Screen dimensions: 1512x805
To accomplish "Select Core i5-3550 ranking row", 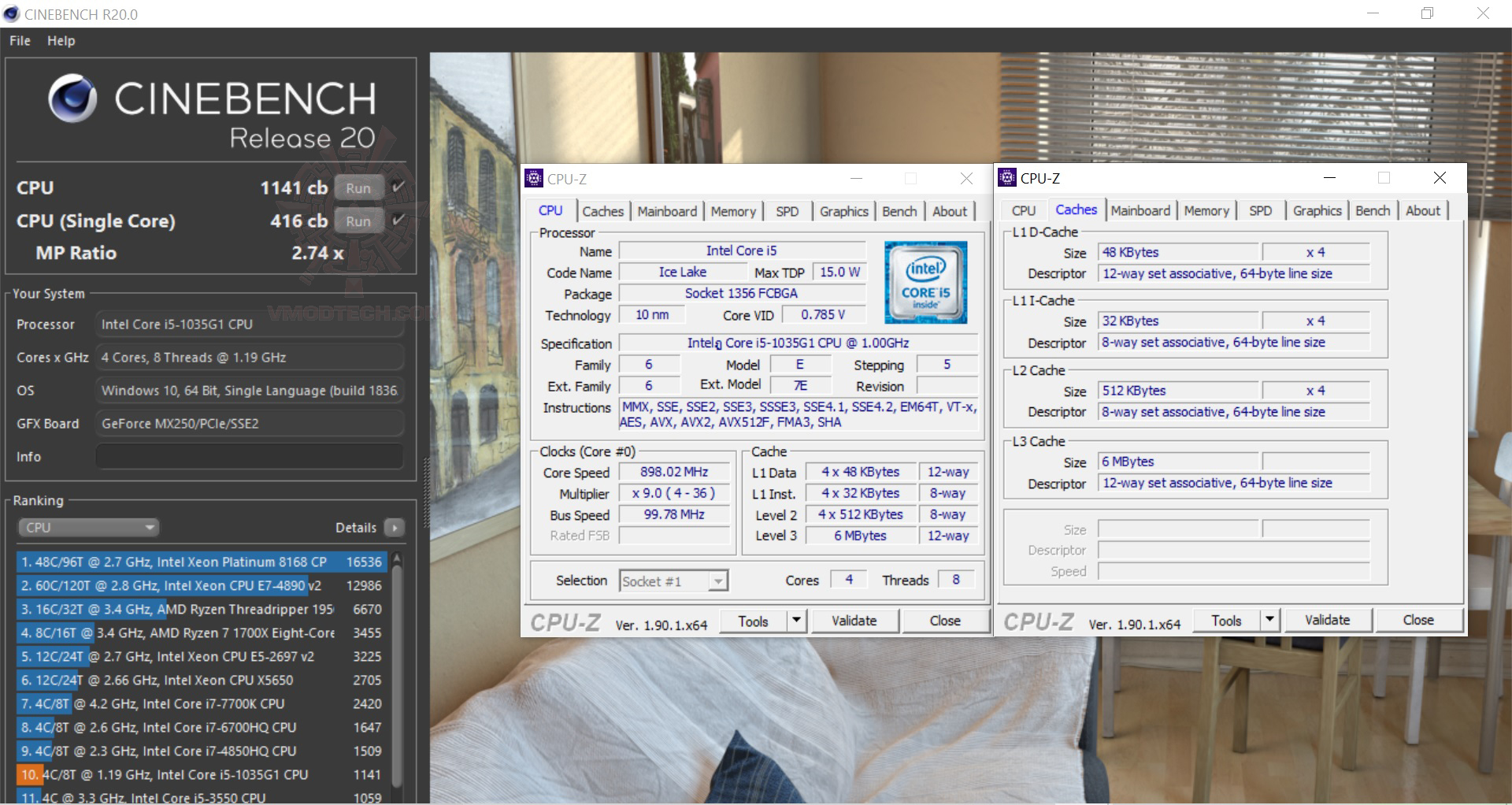I will 200,796.
